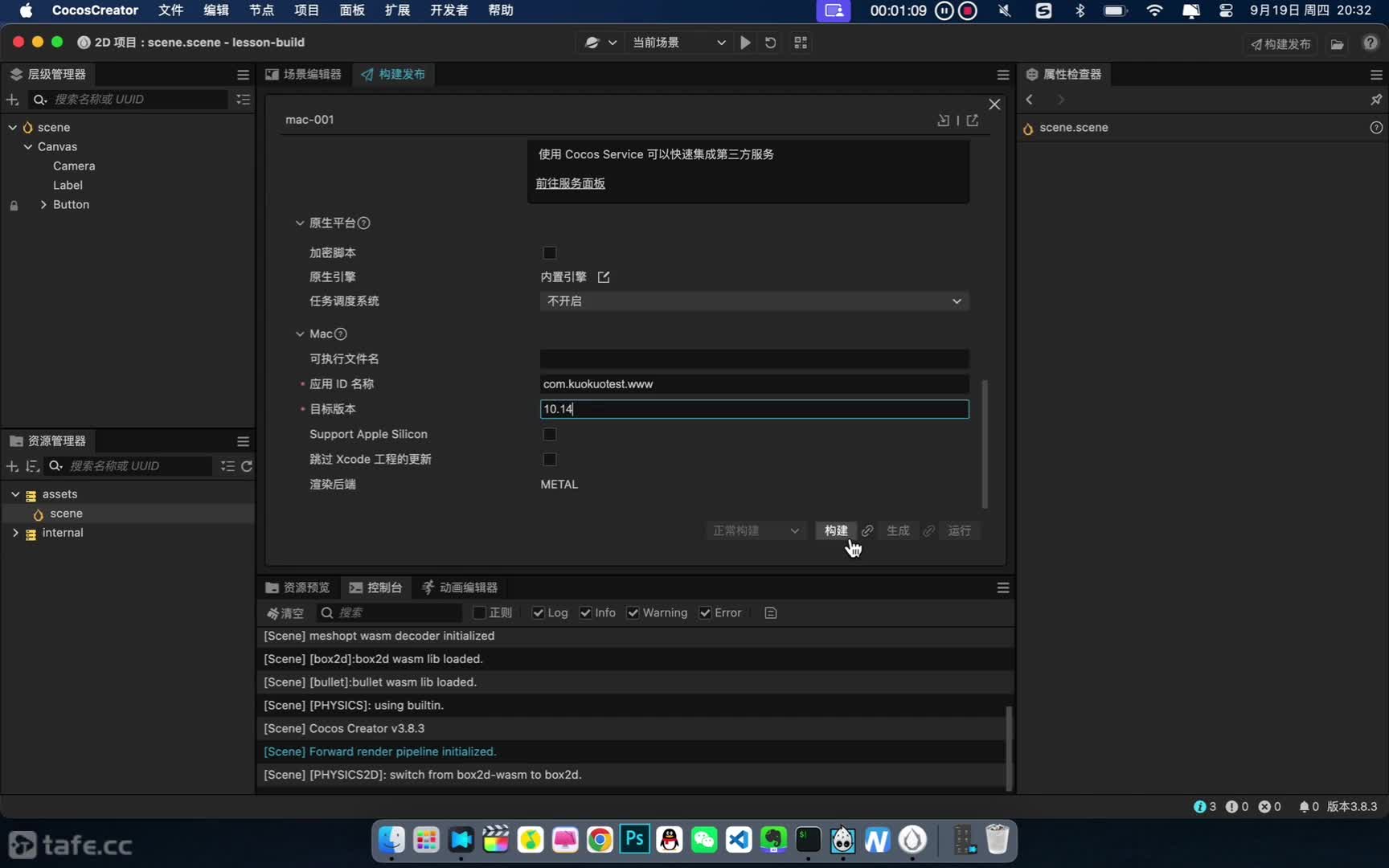Click the link icon between 构建 and 生成
Viewport: 1389px width, 868px height.
pyautogui.click(x=867, y=531)
